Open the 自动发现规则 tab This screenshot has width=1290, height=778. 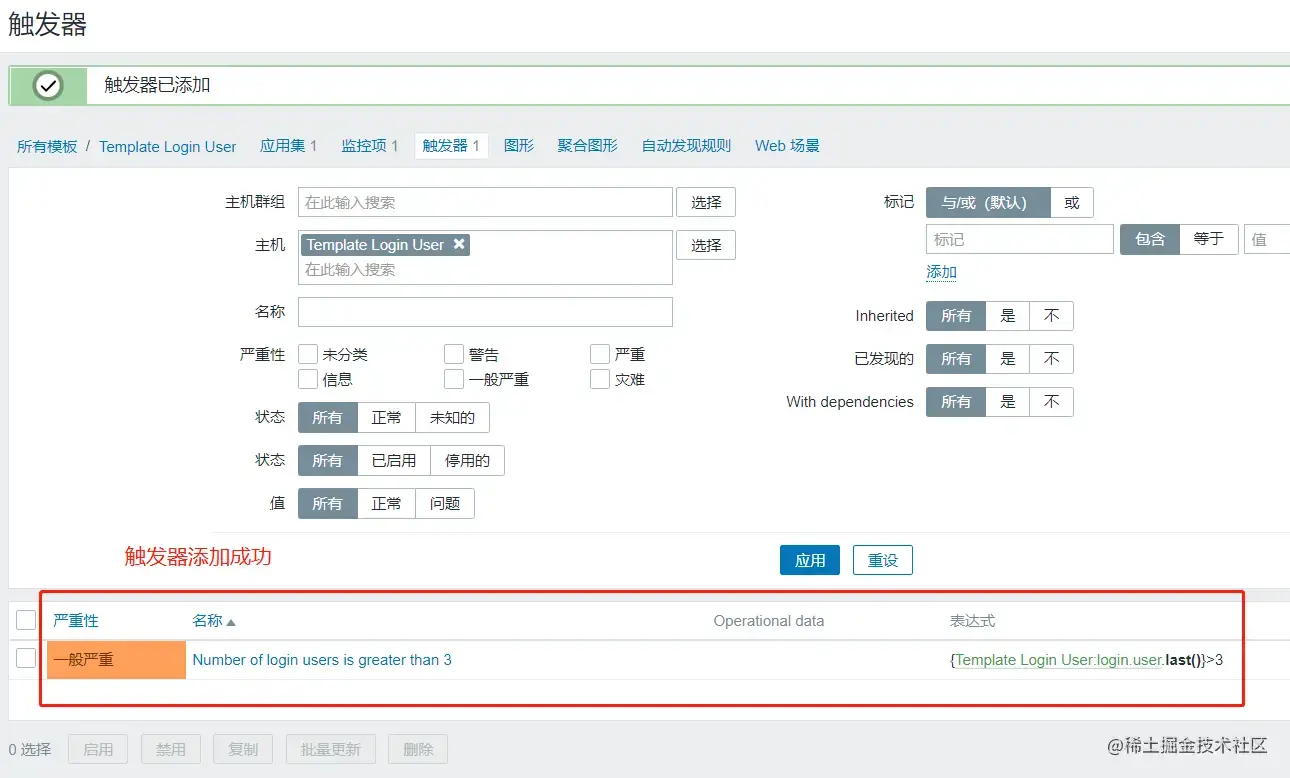pyautogui.click(x=686, y=145)
